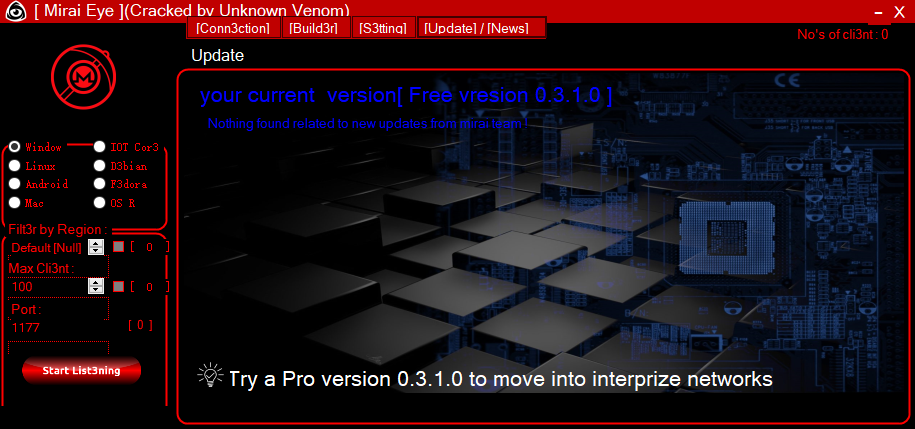Switch to the [Build3r] tab
Viewport: 915px width, 429px height.
[x=316, y=28]
